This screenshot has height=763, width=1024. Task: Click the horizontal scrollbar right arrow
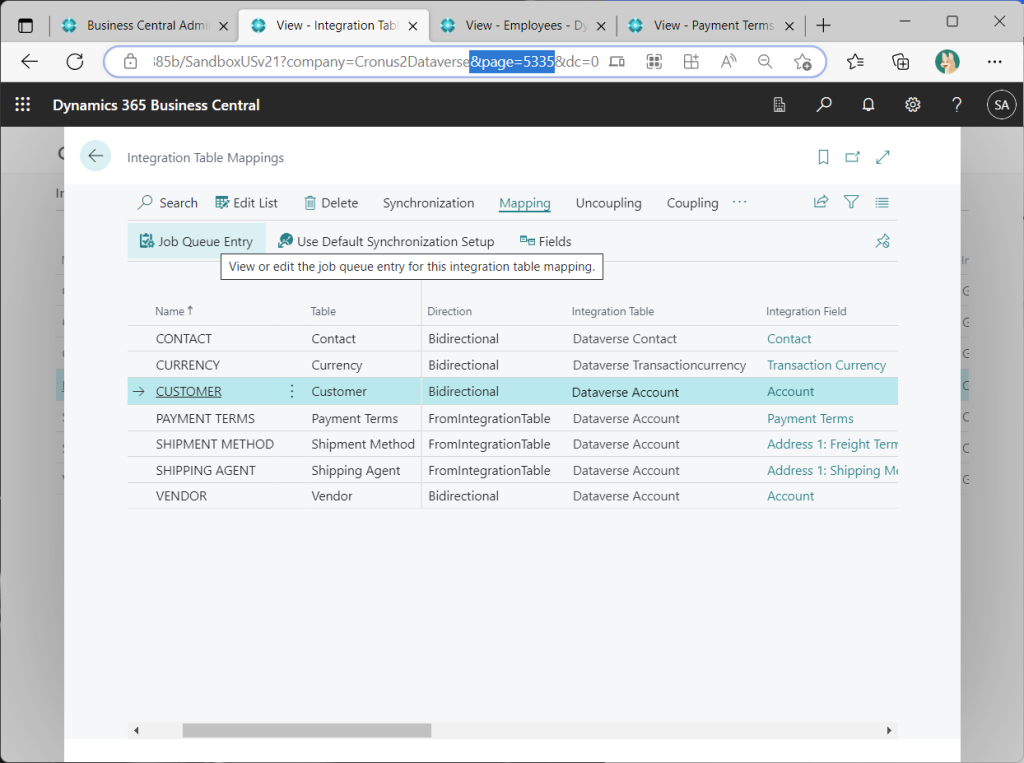pyautogui.click(x=889, y=730)
